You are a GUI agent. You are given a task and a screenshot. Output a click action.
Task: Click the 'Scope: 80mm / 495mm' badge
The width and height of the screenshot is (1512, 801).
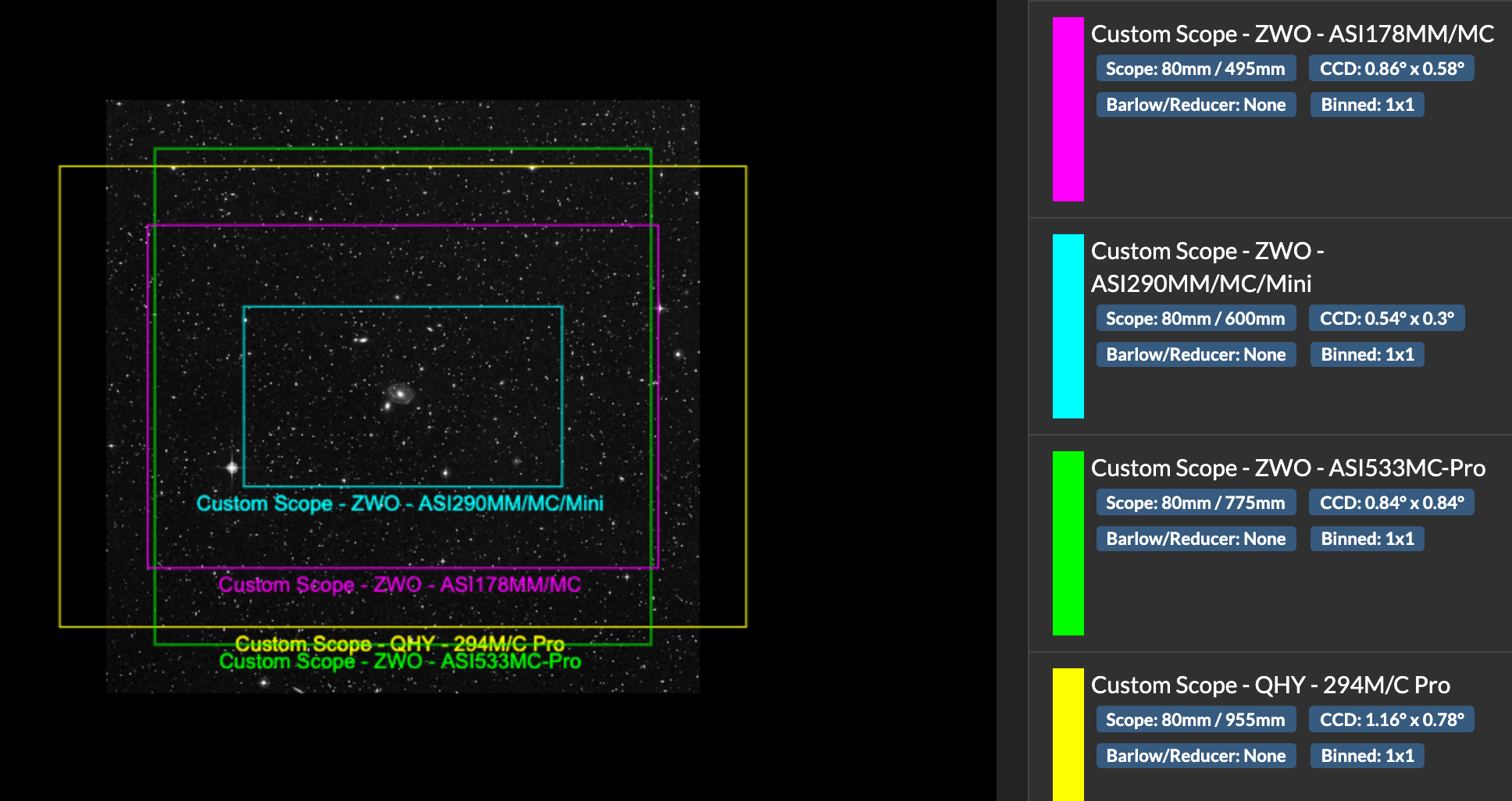tap(1196, 69)
